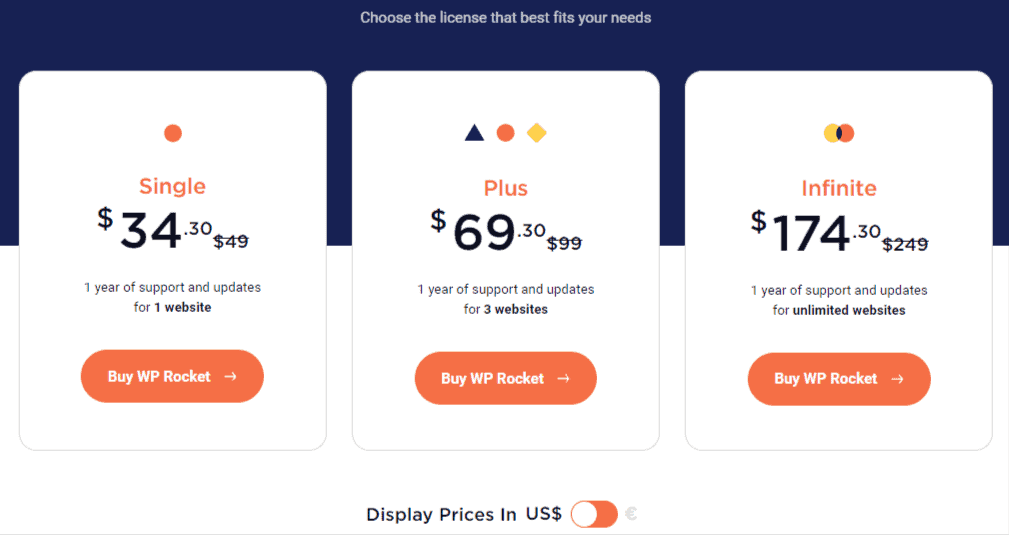Viewport: 1009px width, 535px height.
Task: Click the Infinite plan title
Action: coord(839,188)
